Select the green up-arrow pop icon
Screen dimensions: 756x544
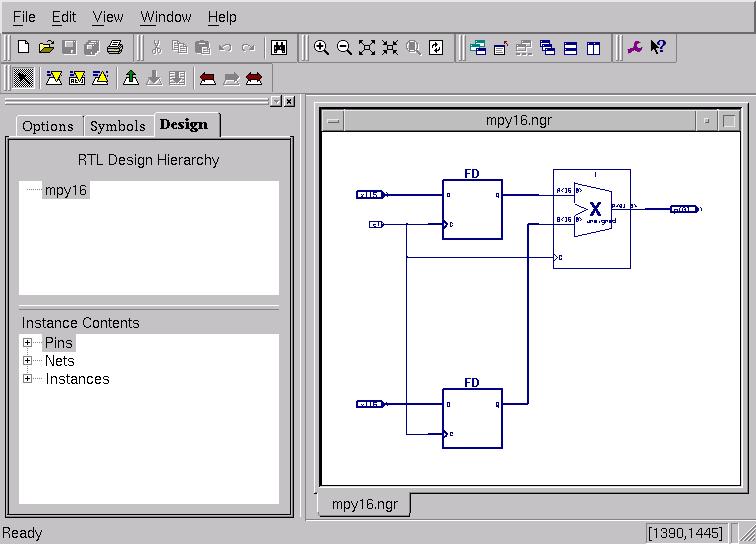click(x=131, y=78)
